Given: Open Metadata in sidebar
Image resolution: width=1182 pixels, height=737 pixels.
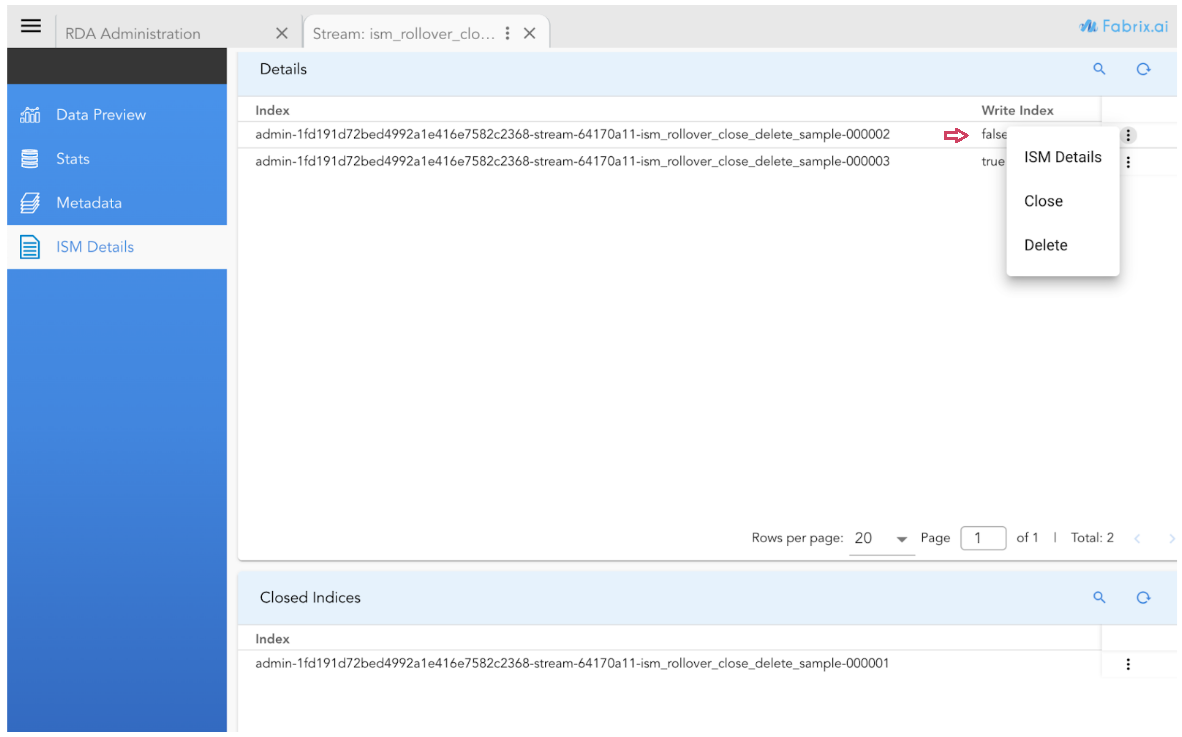Looking at the screenshot, I should (x=88, y=203).
